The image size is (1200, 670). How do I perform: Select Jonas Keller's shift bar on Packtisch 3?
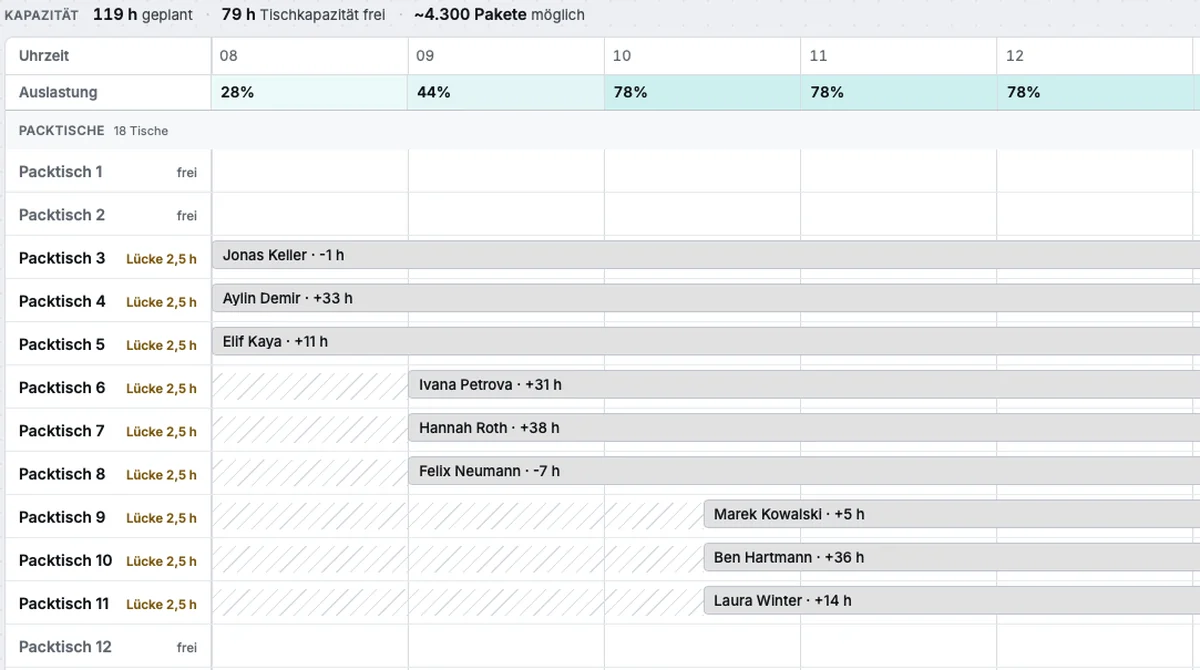click(x=706, y=255)
